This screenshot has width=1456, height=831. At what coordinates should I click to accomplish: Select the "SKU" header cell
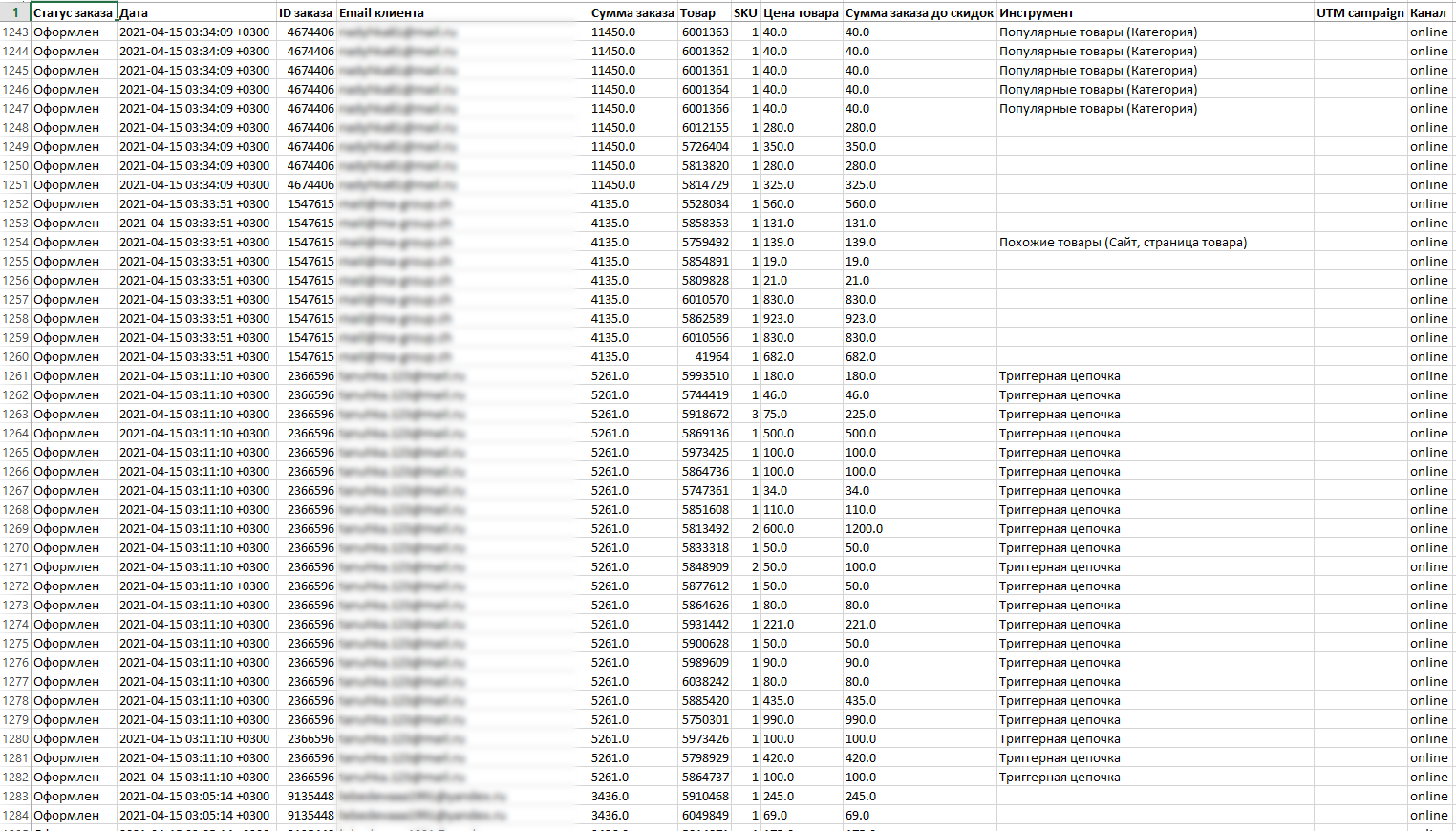tap(745, 12)
